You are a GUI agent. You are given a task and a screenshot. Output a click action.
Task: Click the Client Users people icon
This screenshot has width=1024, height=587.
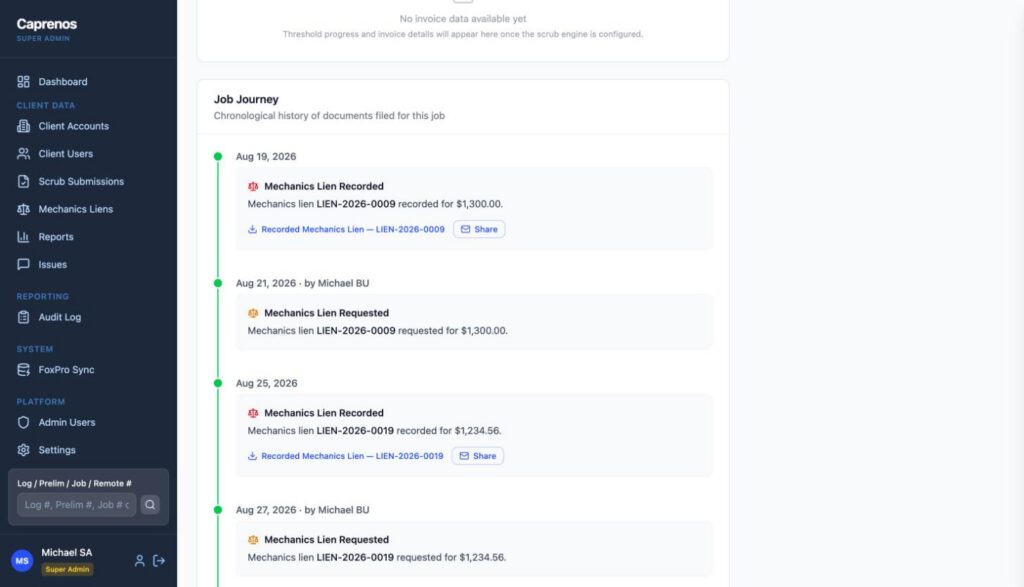tap(24, 153)
